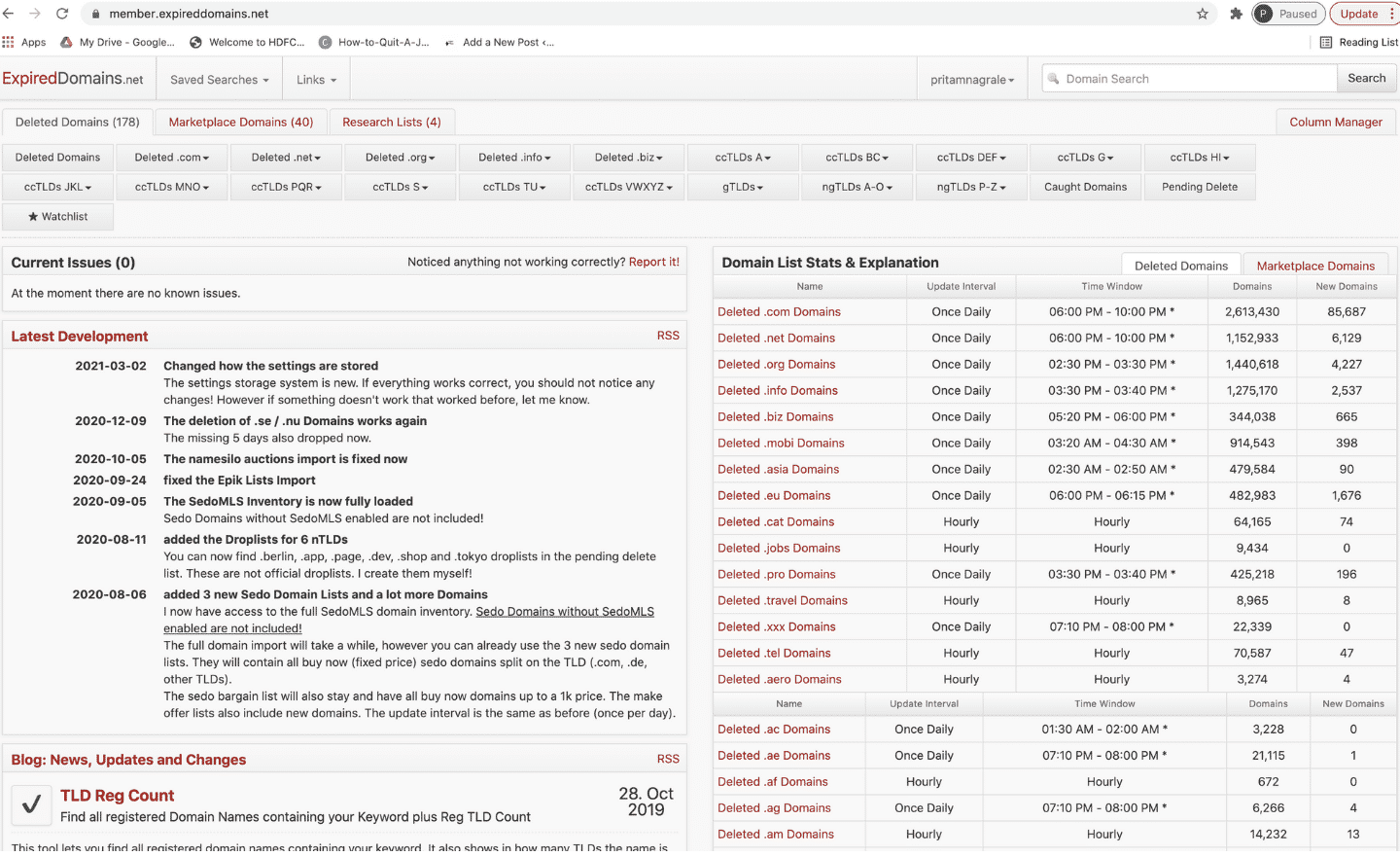Click into Domain Search field
Screen dimensions: 1400x856
coord(1190,79)
